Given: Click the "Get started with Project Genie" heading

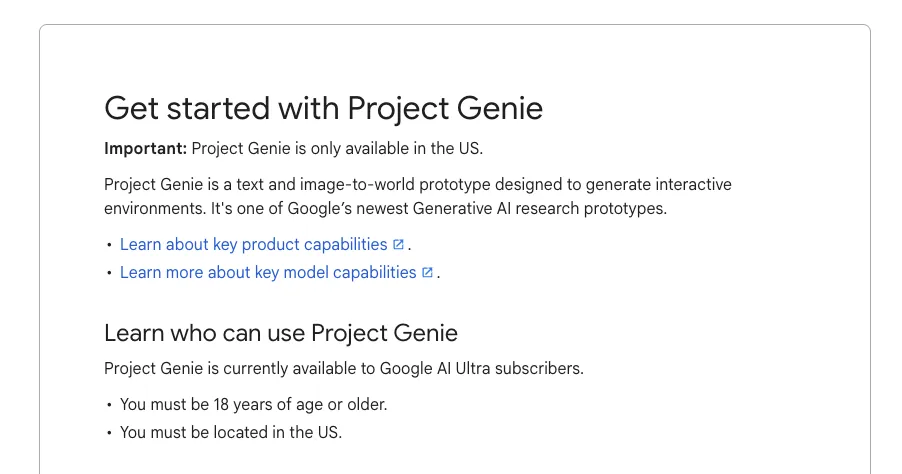Looking at the screenshot, I should coord(323,108).
